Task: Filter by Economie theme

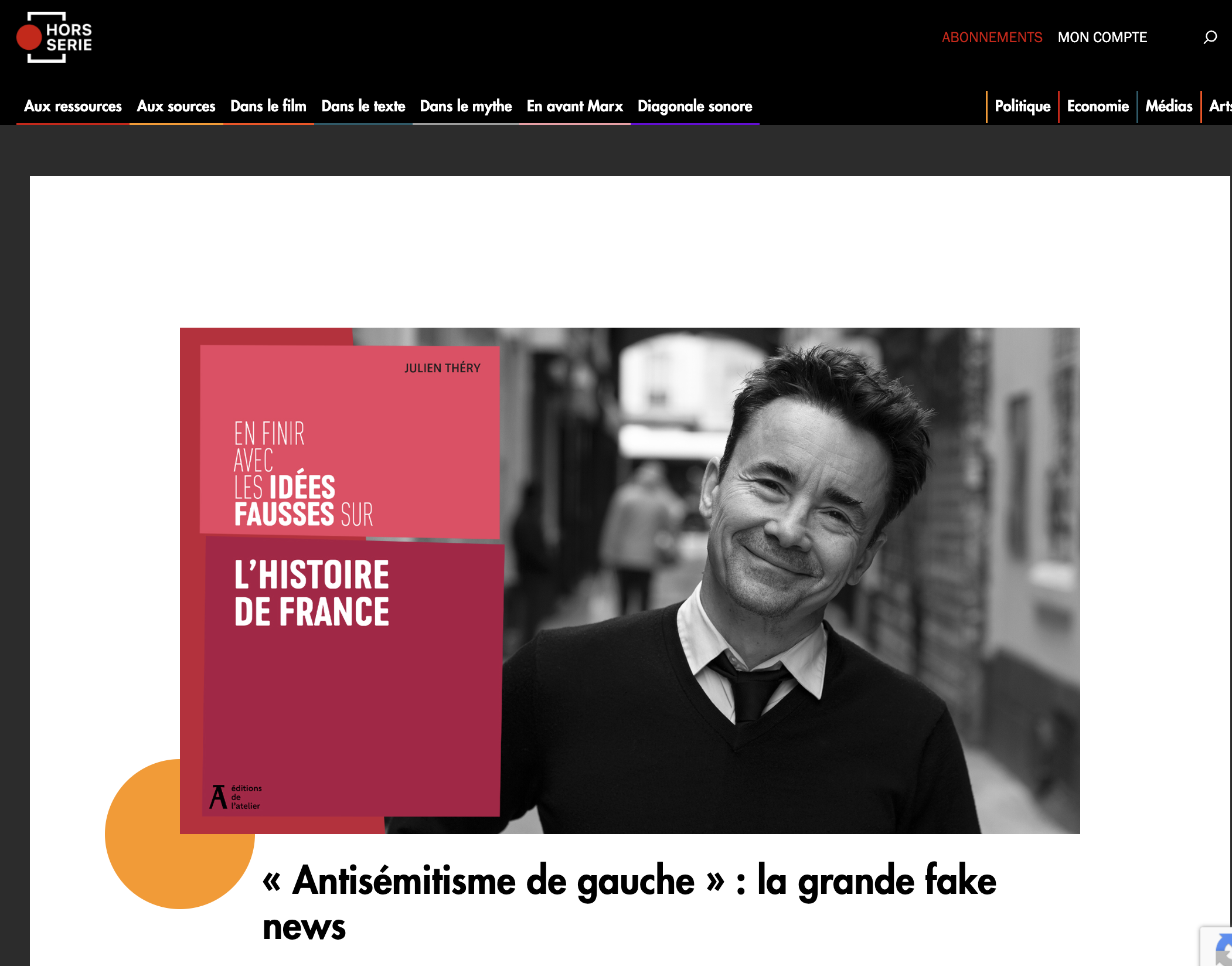Action: click(1098, 106)
